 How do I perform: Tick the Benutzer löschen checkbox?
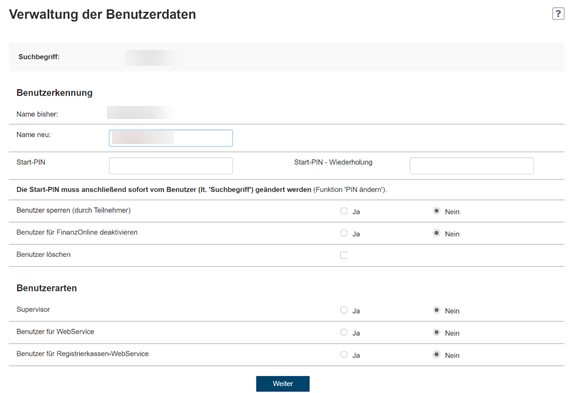[344, 255]
